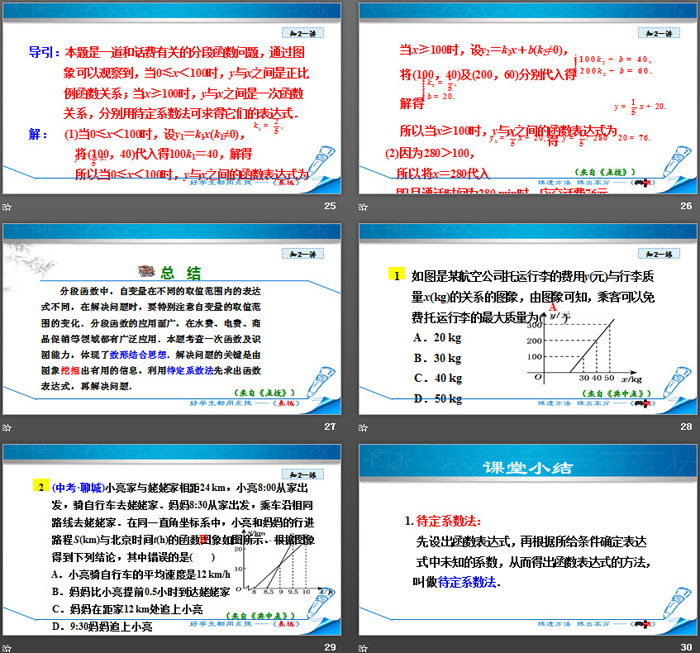Screen dimensions: 700x653
Task: Click the books icon beside 总结 heading
Action: 146,271
